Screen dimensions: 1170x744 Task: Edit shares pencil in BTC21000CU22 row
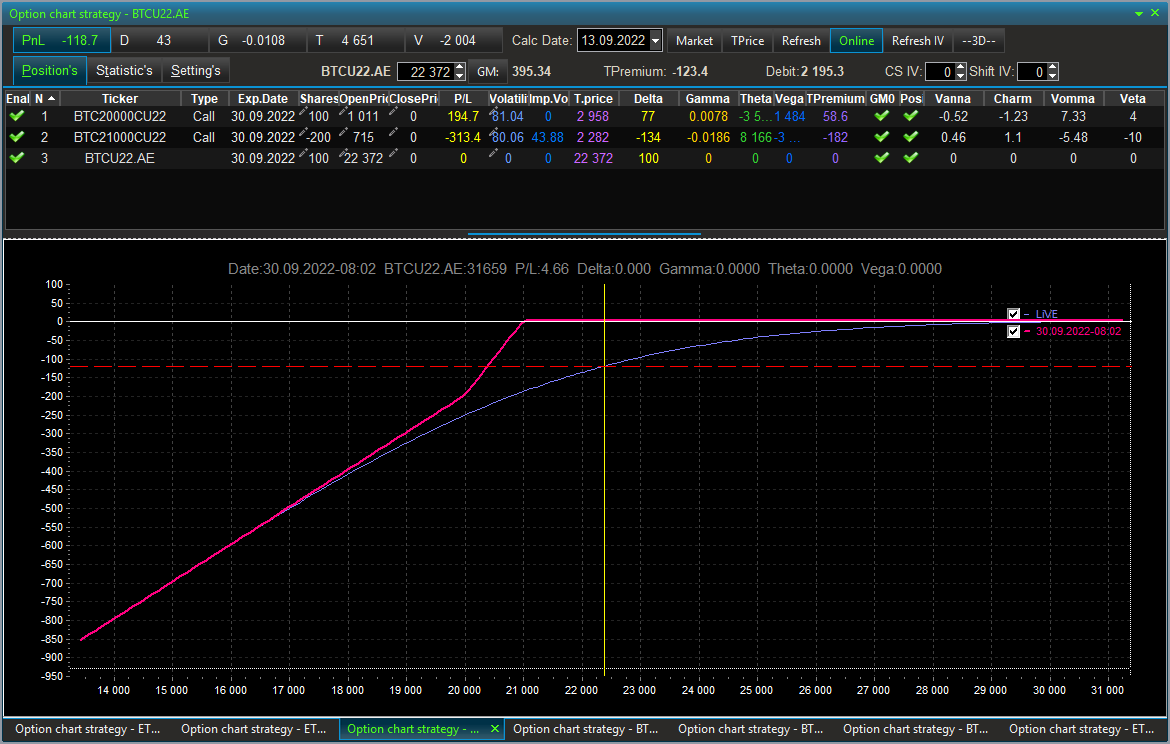[303, 133]
